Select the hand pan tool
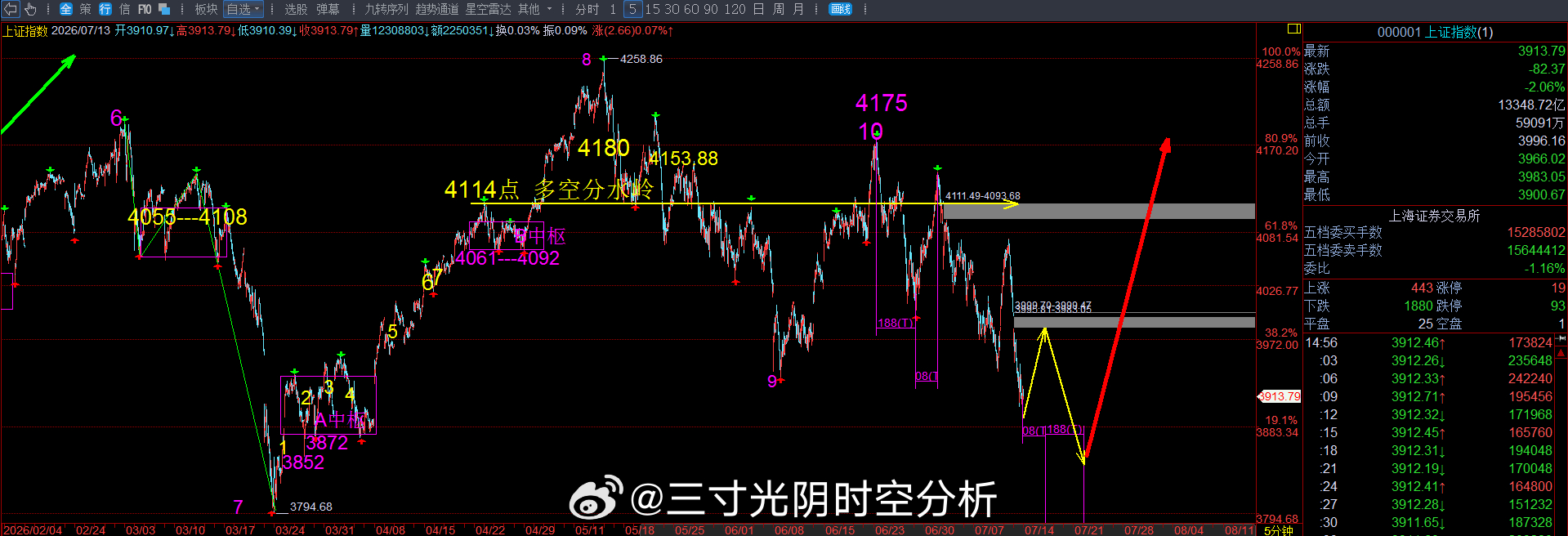Screen dimensions: 1568x536 (x=30, y=9)
